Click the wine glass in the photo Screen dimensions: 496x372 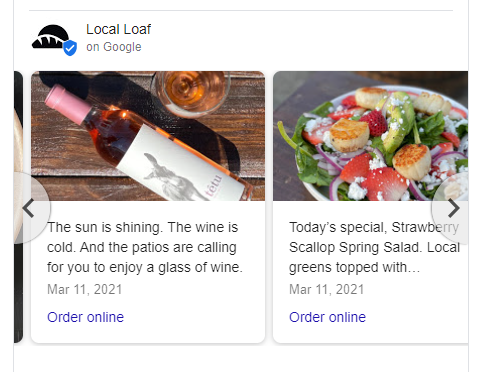[190, 92]
